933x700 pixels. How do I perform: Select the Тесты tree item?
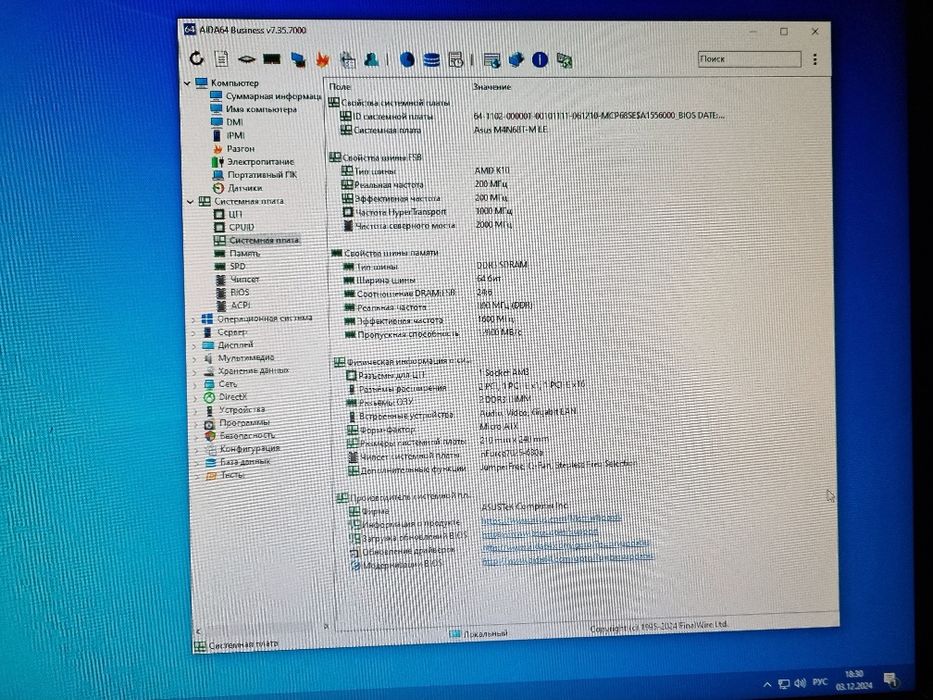233,475
